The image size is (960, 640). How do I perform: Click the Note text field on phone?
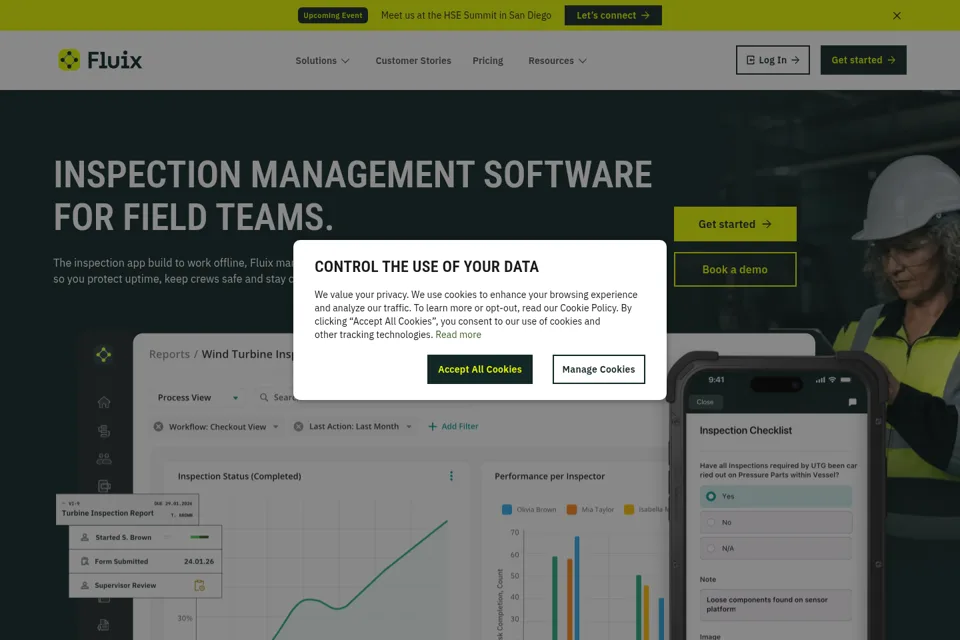[x=775, y=604]
